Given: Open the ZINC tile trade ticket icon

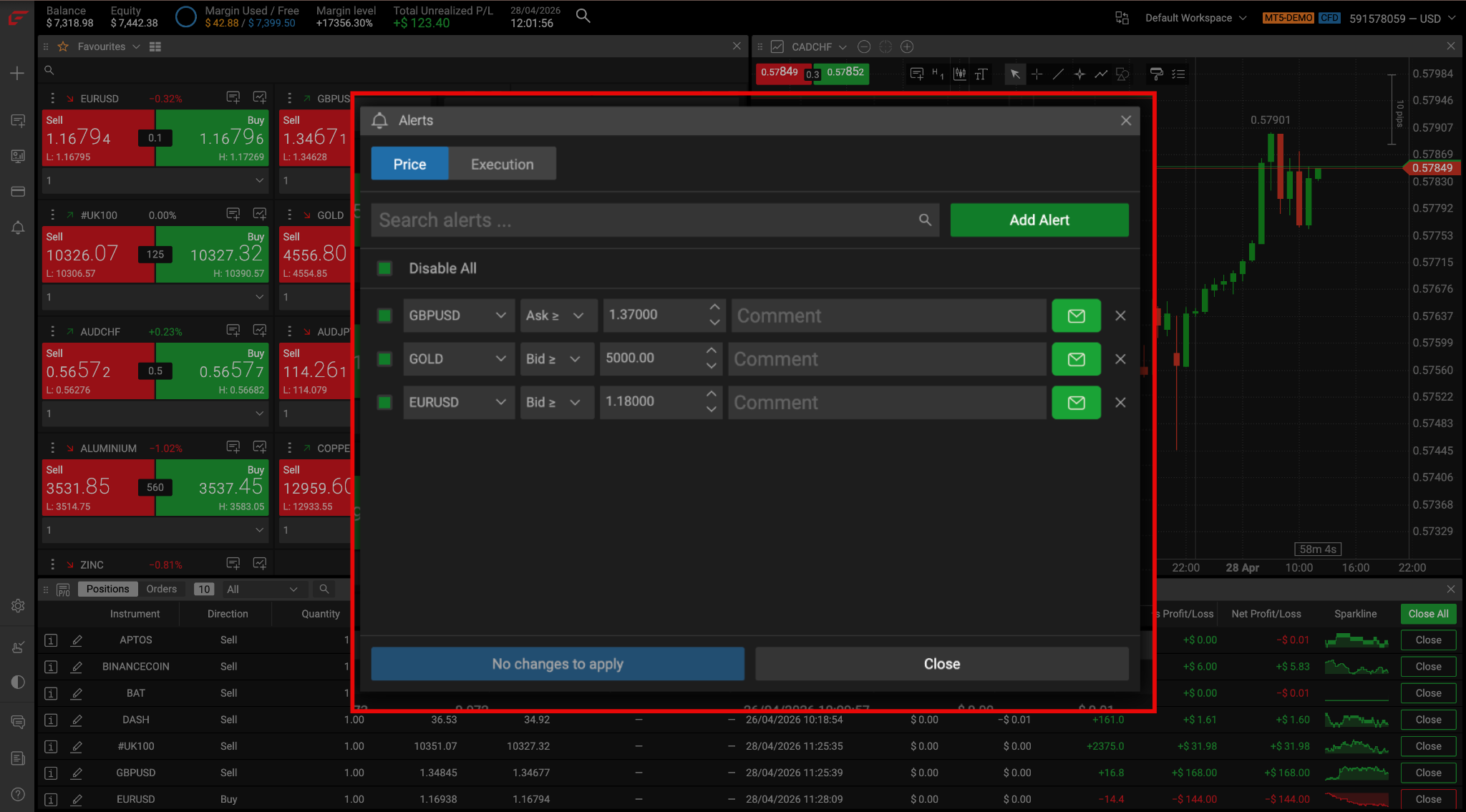Looking at the screenshot, I should pyautogui.click(x=233, y=564).
